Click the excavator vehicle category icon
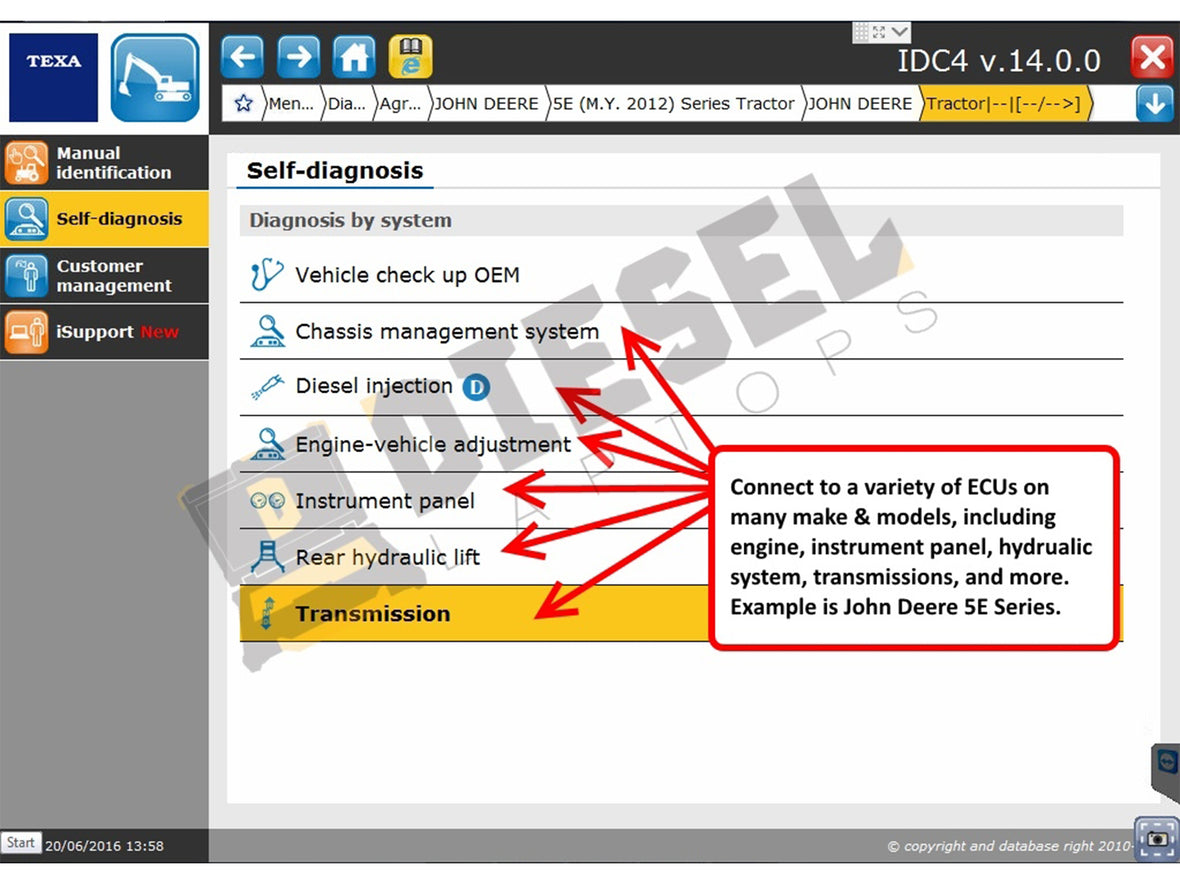1180x884 pixels. pyautogui.click(x=155, y=78)
